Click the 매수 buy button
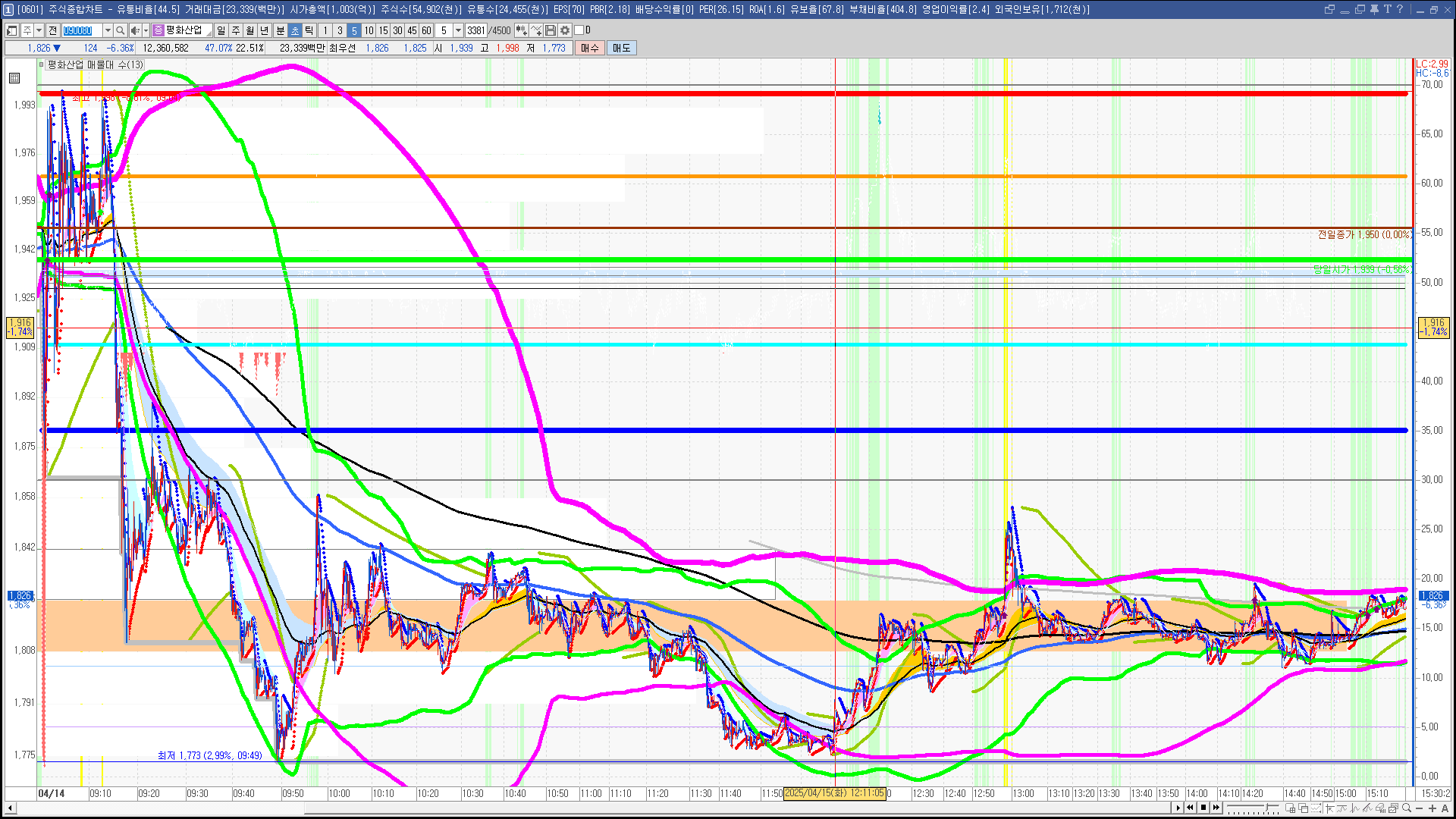This screenshot has height=819, width=1456. click(x=590, y=48)
